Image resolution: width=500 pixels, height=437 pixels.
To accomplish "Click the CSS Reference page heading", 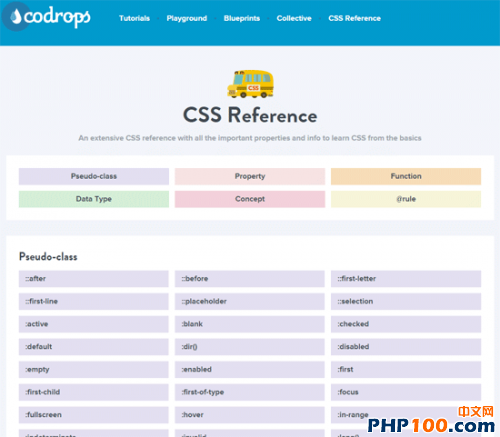I will coord(250,115).
